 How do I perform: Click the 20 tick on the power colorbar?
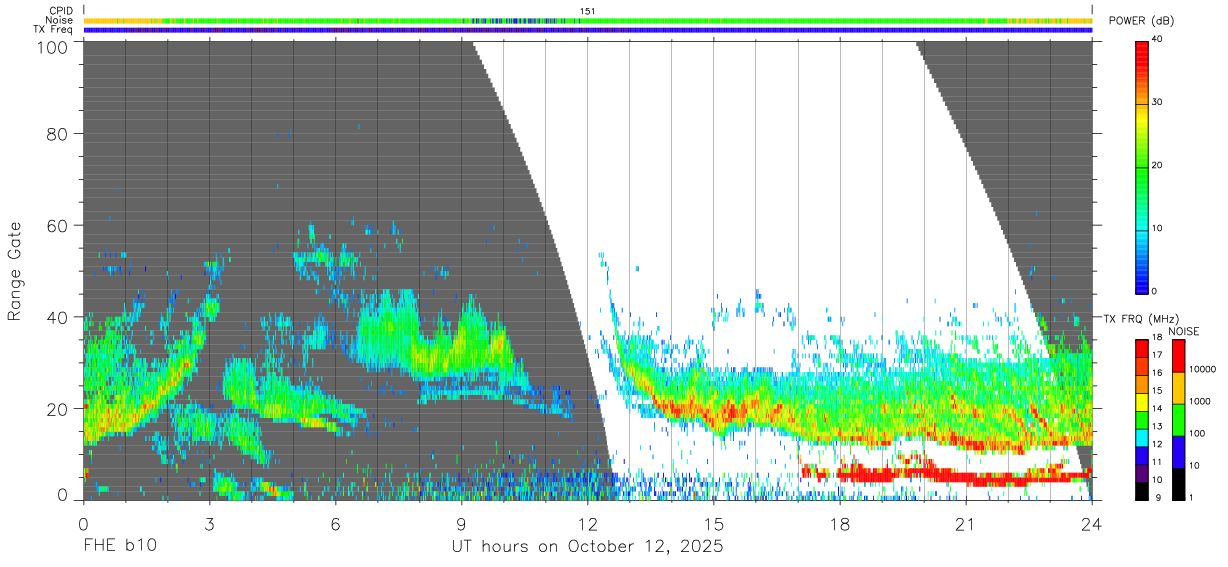(1156, 165)
